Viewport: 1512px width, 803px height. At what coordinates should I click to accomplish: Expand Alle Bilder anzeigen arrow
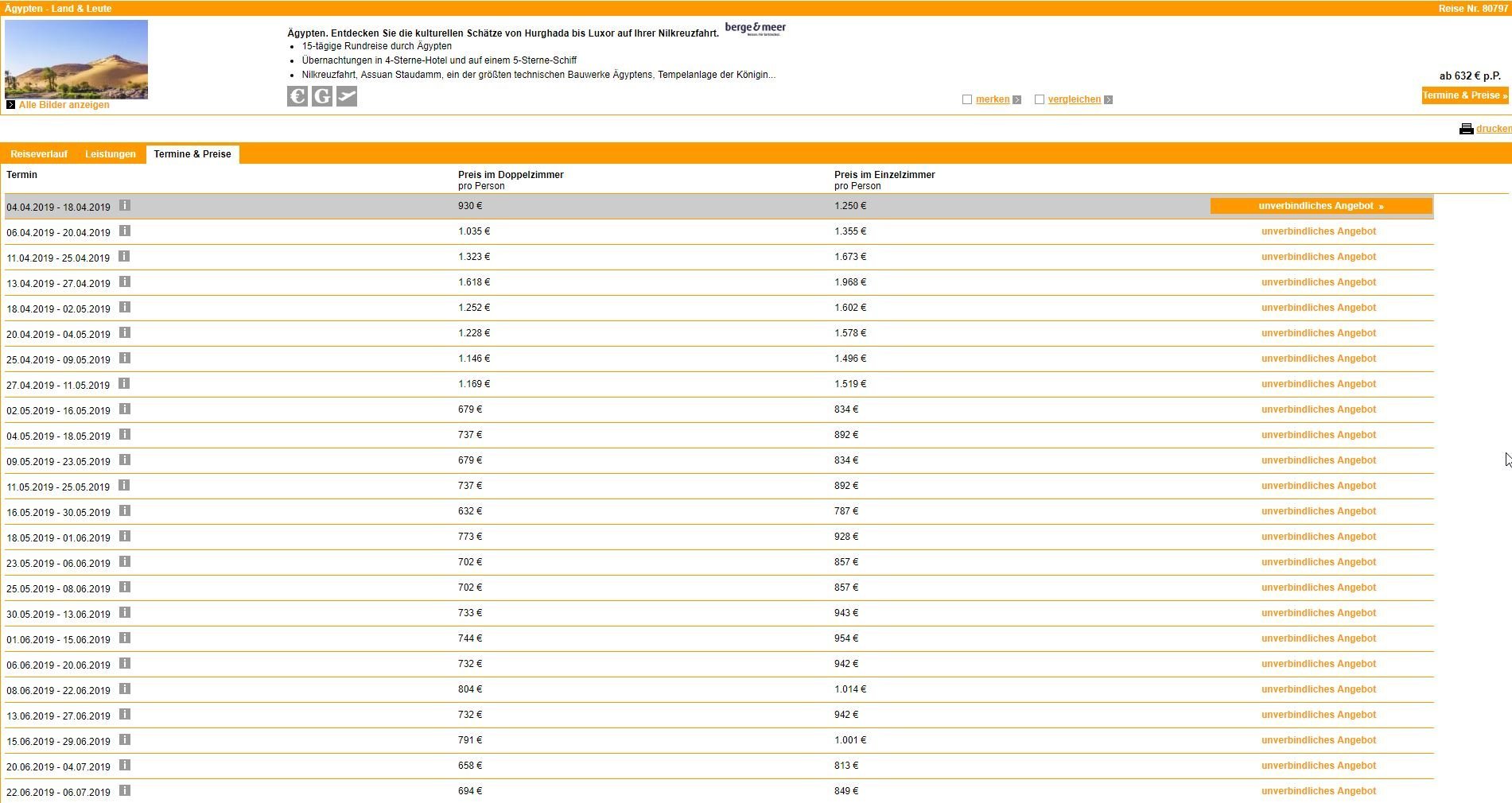click(x=10, y=105)
